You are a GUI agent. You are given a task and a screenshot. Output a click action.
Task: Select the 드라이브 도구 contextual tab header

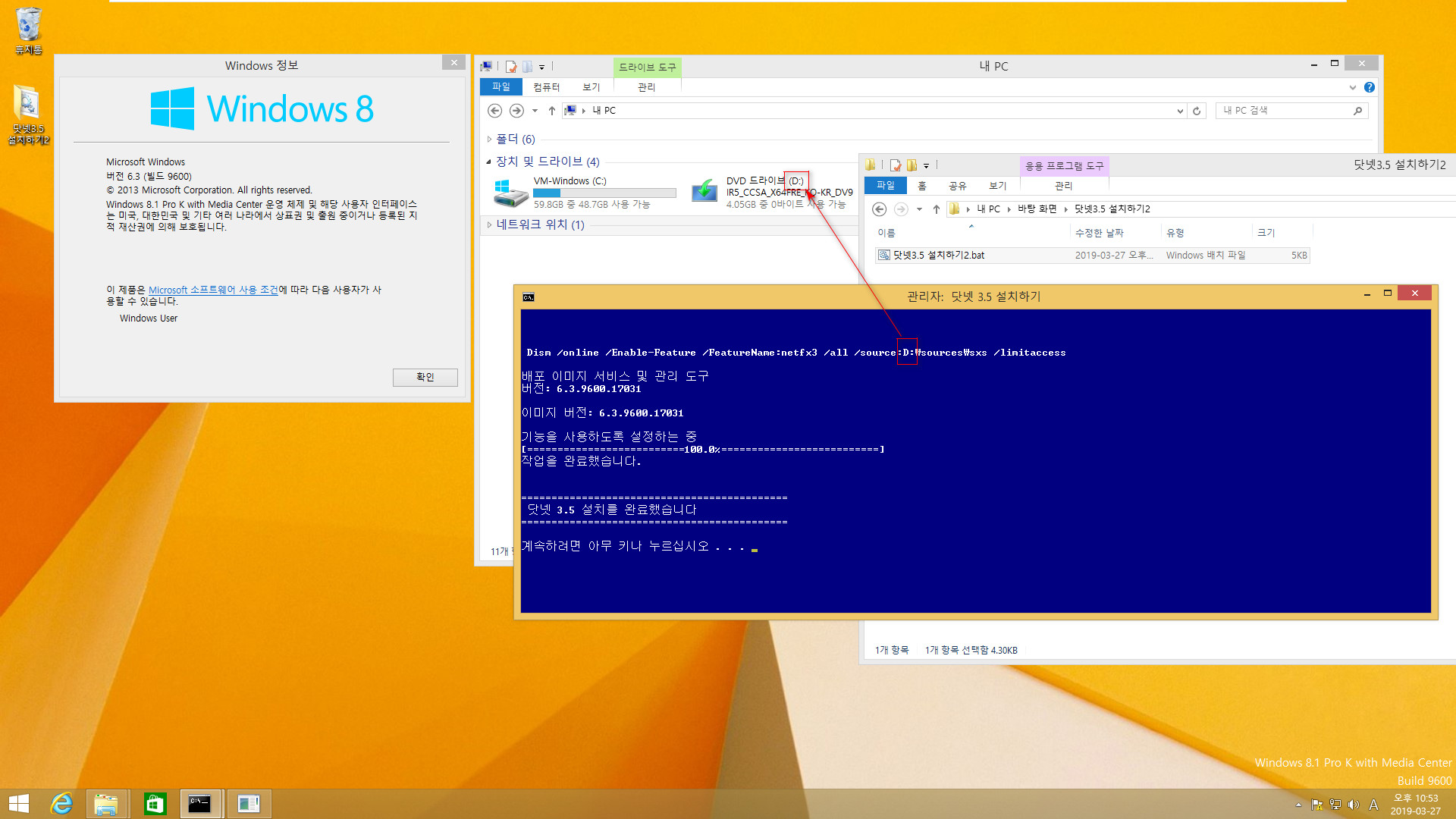(x=647, y=67)
